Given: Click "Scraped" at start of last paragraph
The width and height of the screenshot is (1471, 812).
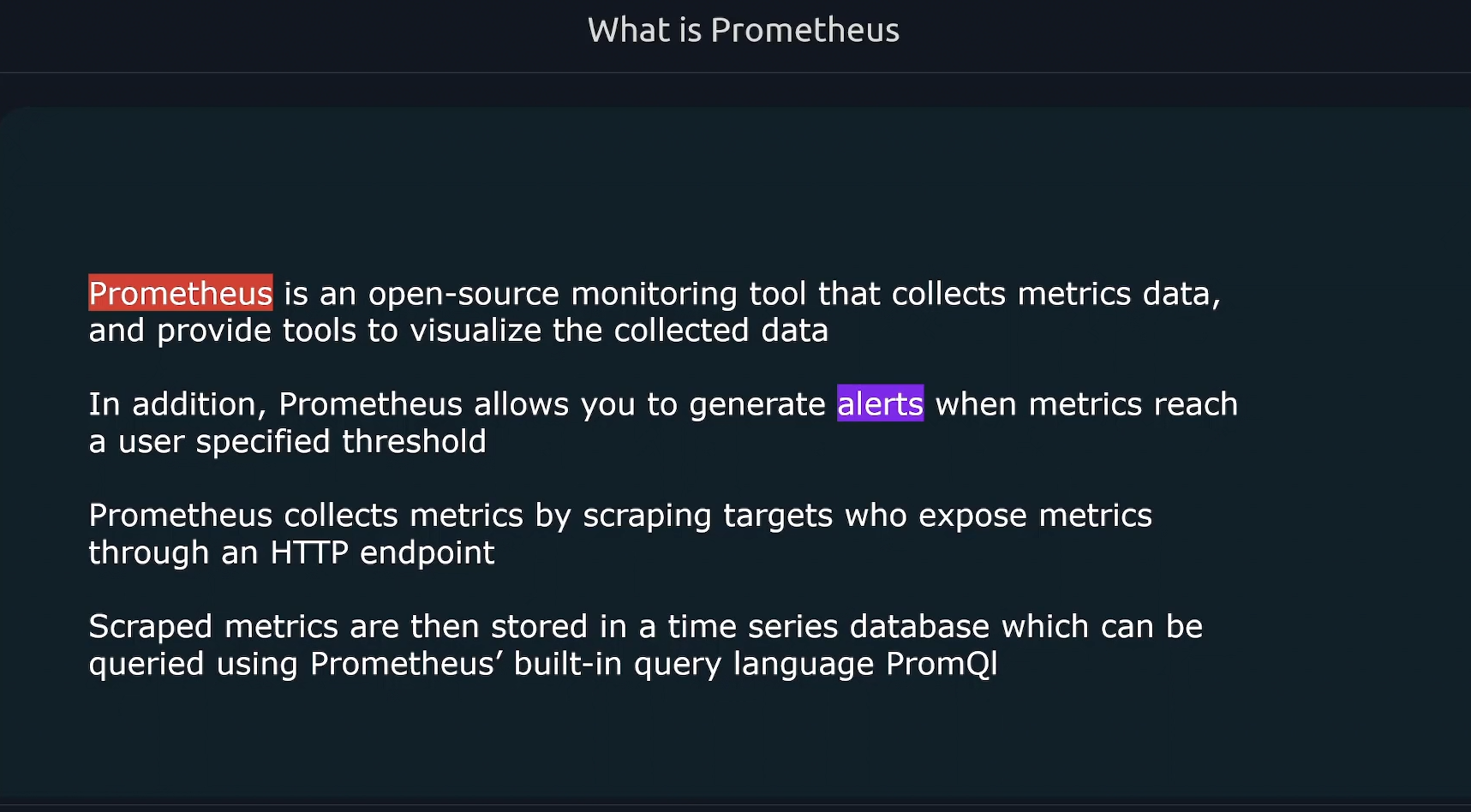Looking at the screenshot, I should [x=150, y=628].
